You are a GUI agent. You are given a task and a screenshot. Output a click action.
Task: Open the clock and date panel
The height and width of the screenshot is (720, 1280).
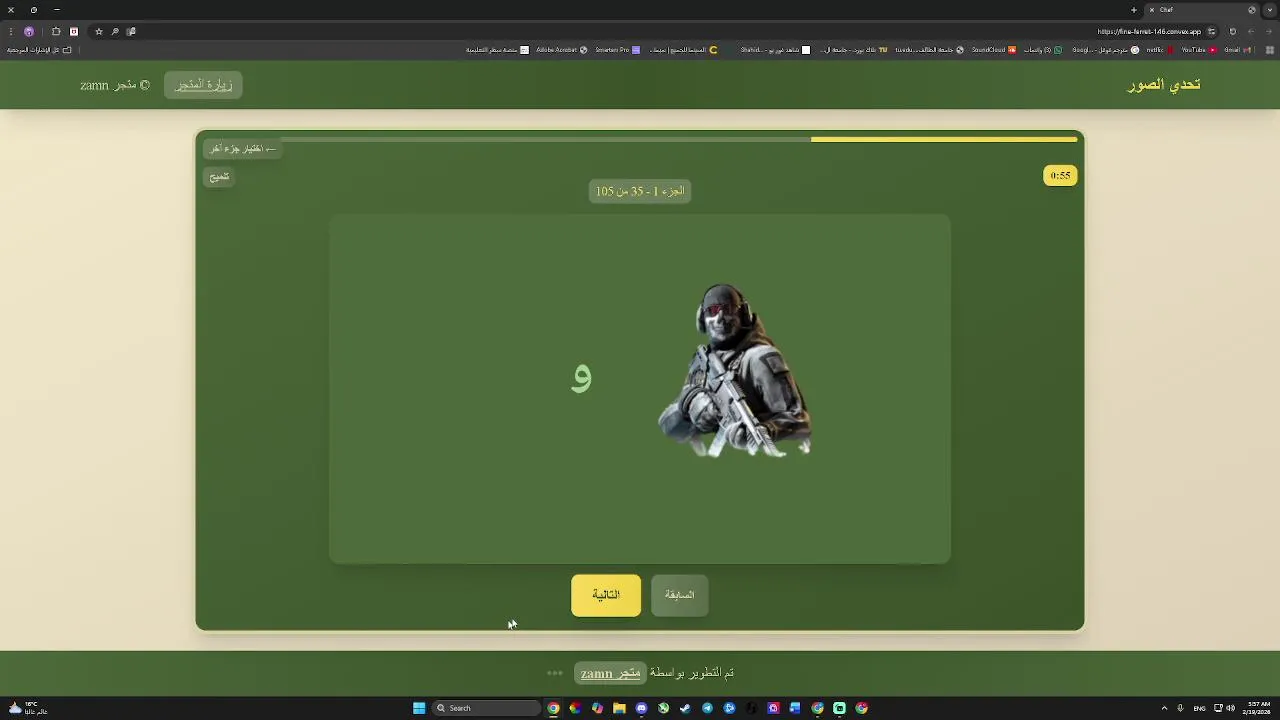(x=1259, y=708)
